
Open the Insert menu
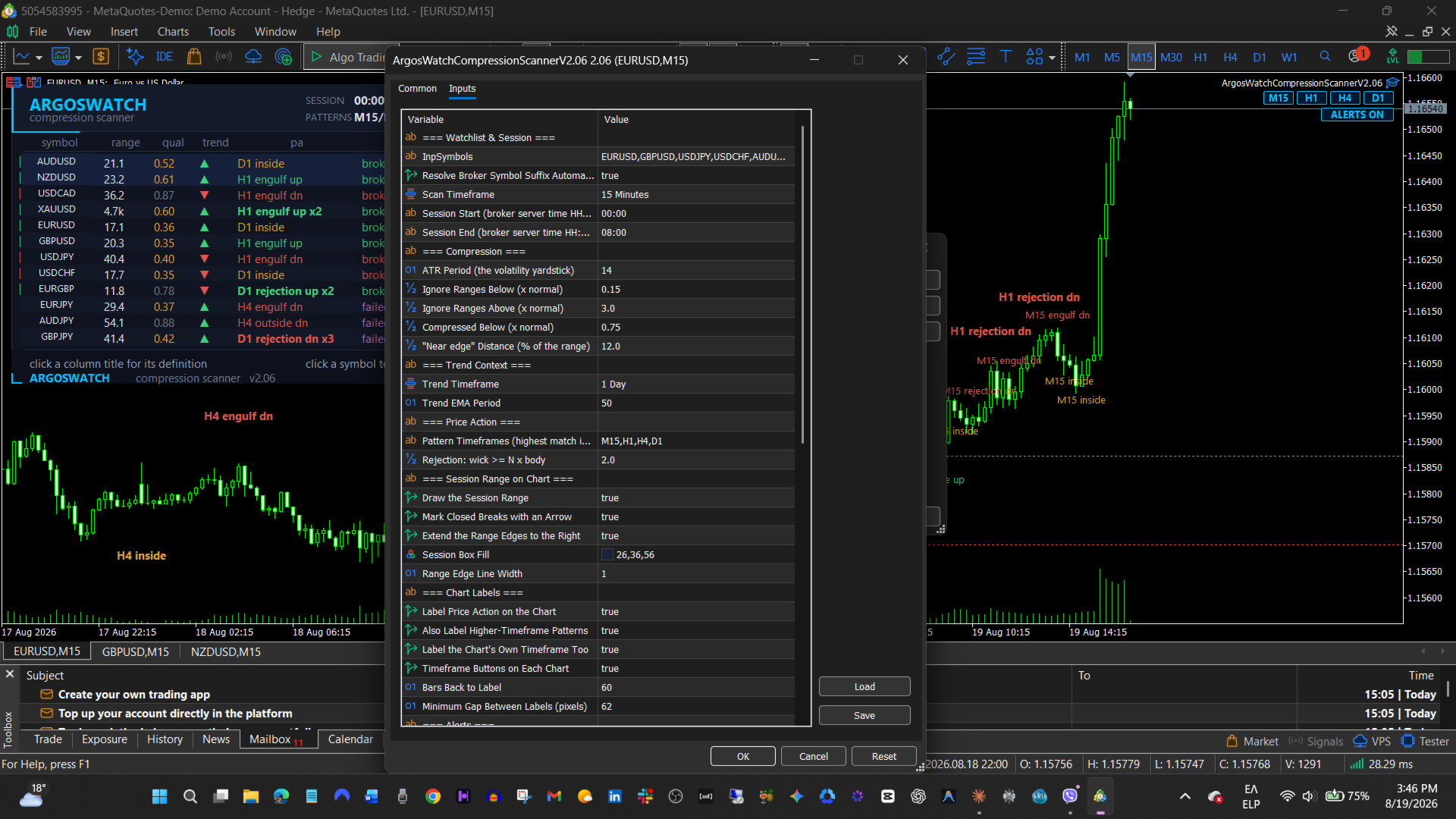click(124, 32)
